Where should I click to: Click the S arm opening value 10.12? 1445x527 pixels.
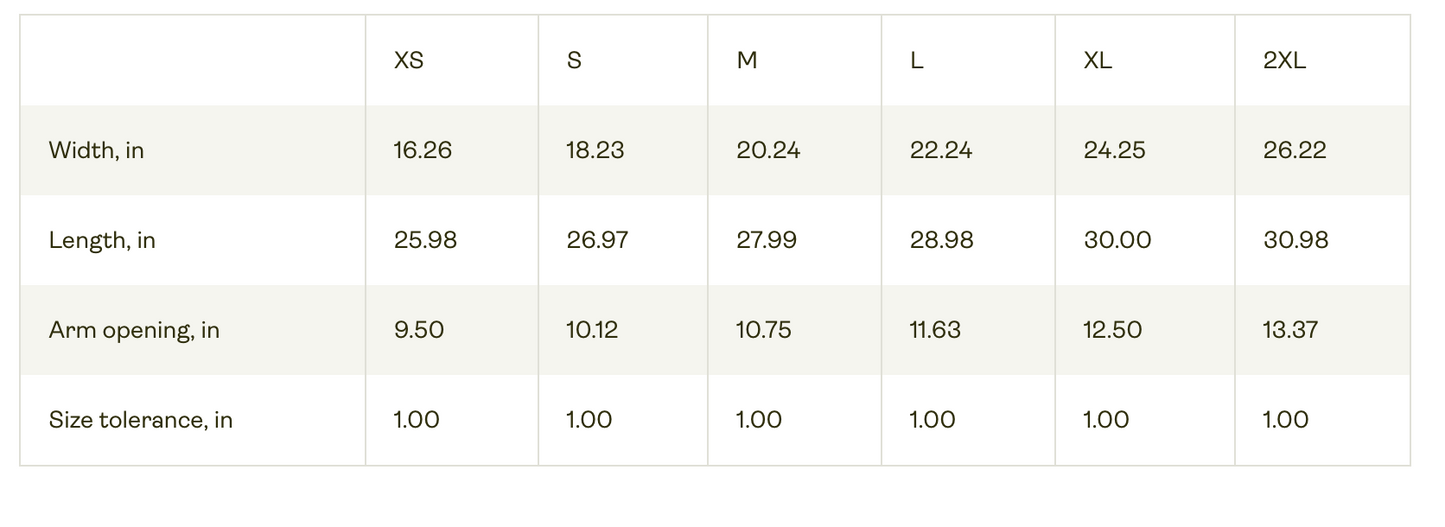pos(592,330)
